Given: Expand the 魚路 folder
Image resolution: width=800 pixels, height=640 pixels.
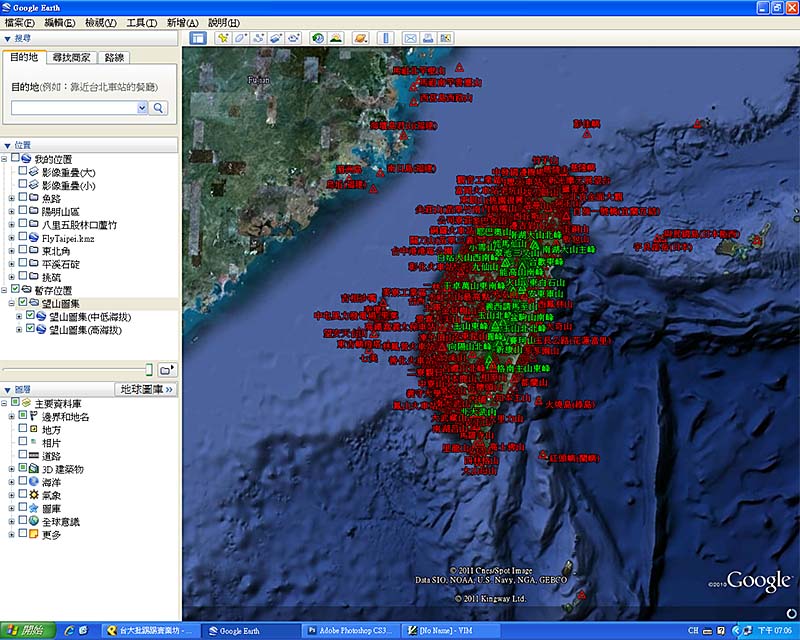Looking at the screenshot, I should [x=11, y=199].
